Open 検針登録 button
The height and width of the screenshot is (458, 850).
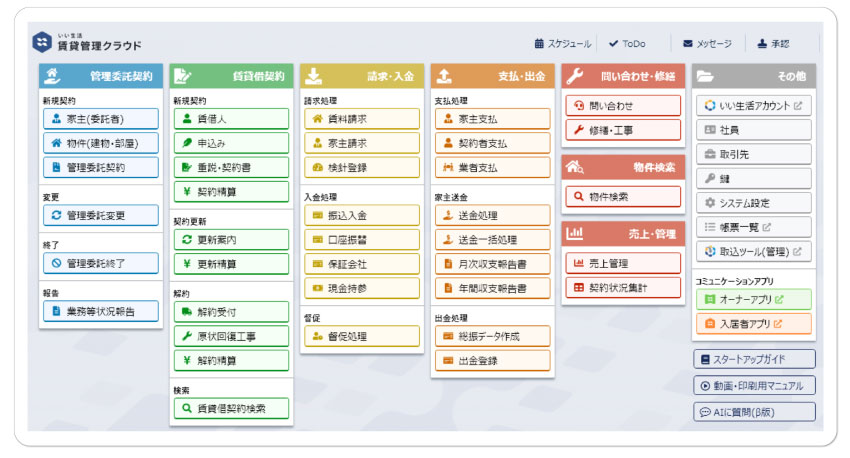(x=362, y=167)
